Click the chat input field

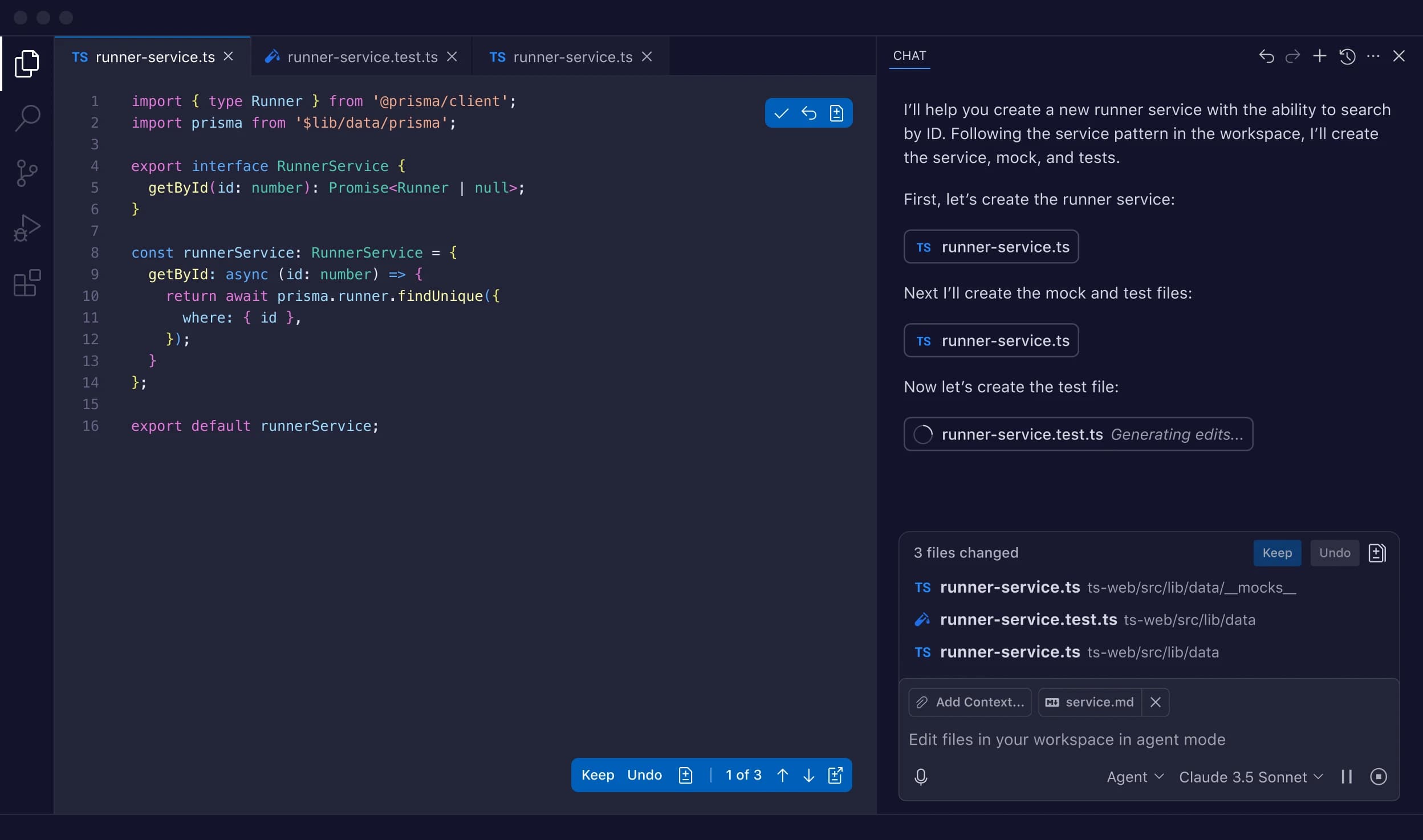pos(1112,739)
